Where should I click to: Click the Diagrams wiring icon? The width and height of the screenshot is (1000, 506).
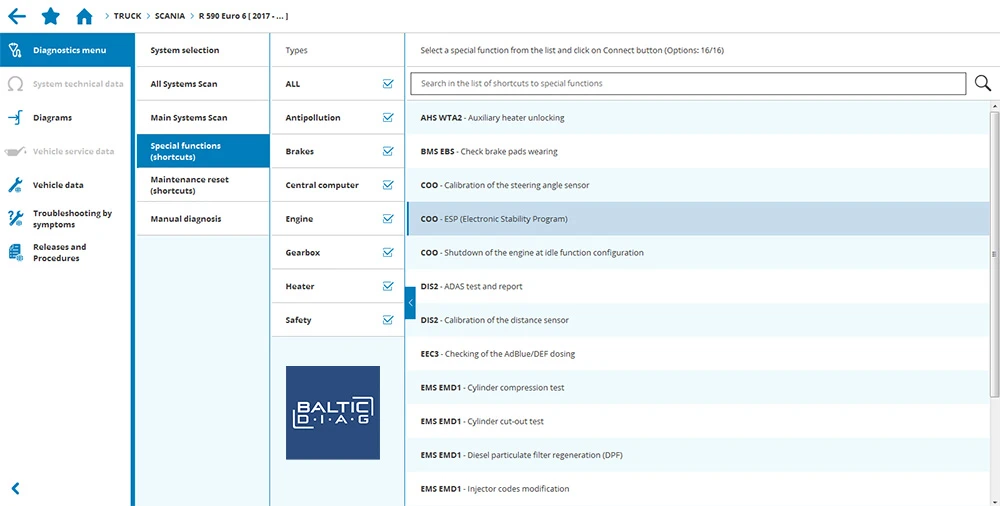[15, 117]
